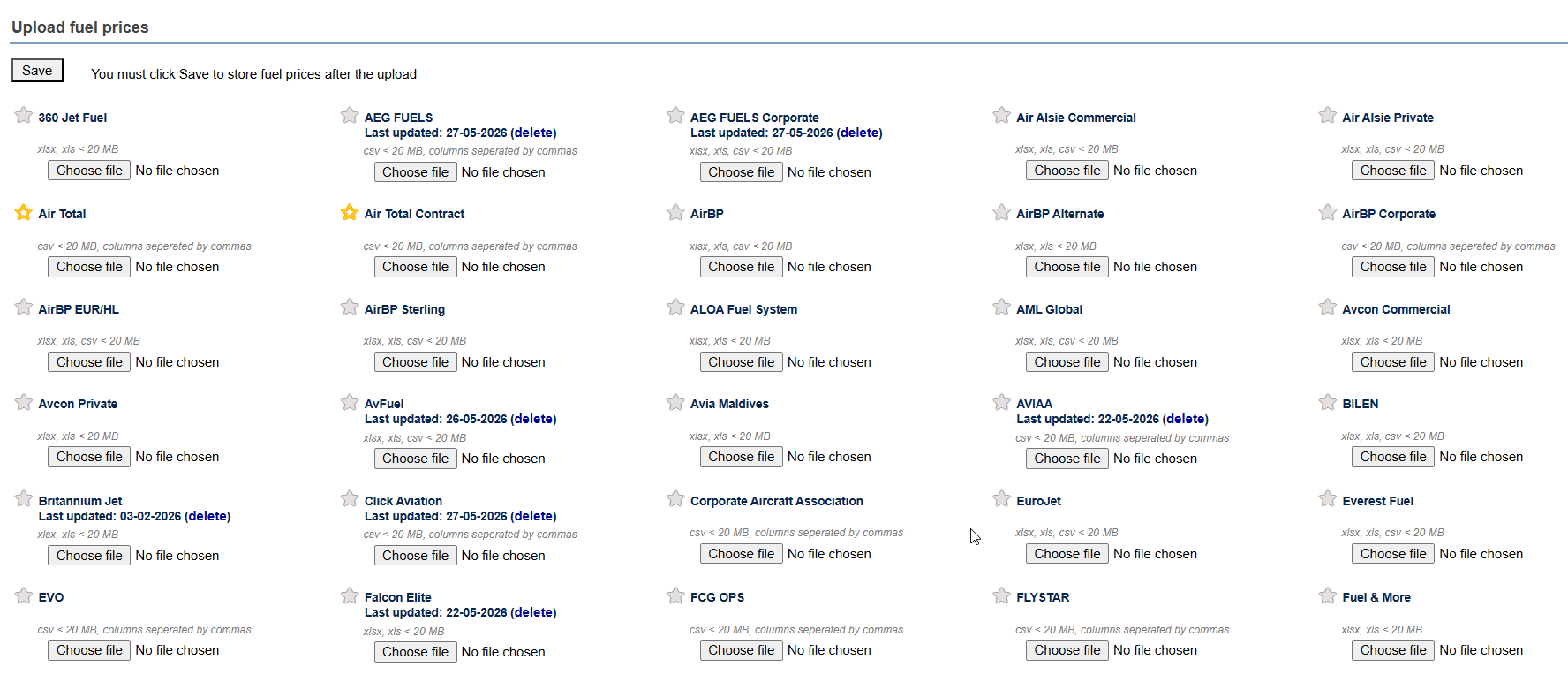The image size is (1568, 675).
Task: Delete the AEG FUELS last upload
Action: click(533, 133)
